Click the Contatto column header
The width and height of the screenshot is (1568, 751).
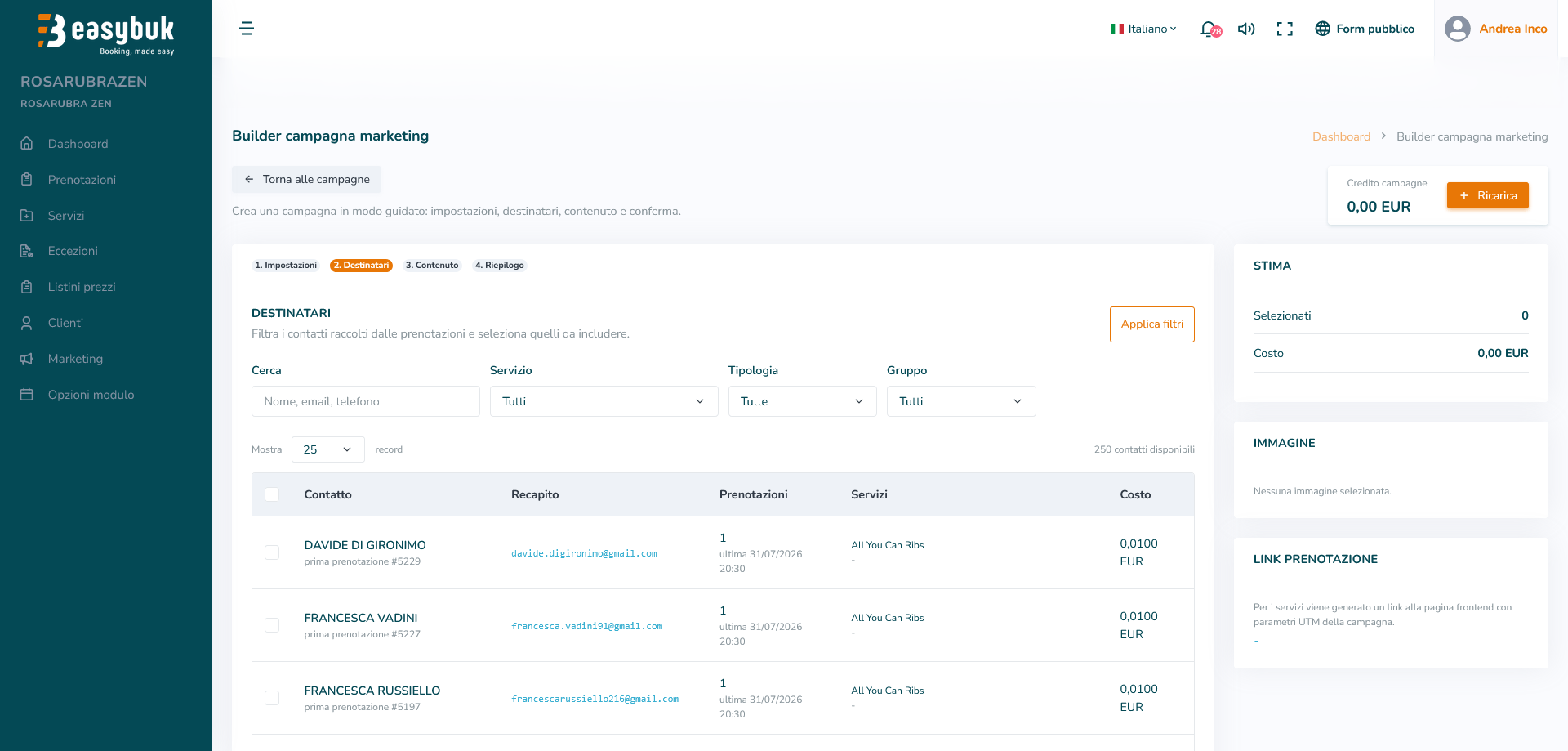click(x=327, y=494)
